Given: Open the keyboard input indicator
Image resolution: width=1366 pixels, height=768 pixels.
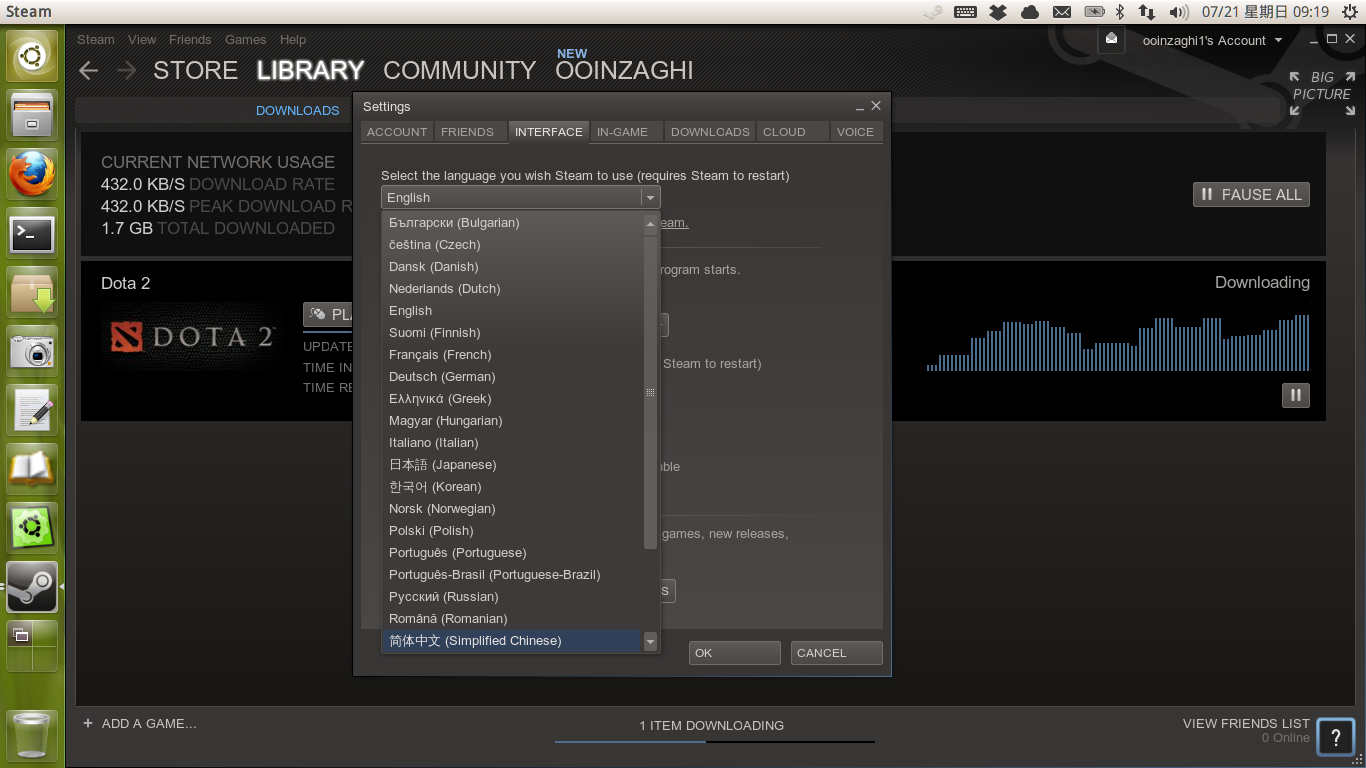Looking at the screenshot, I should pyautogui.click(x=965, y=12).
